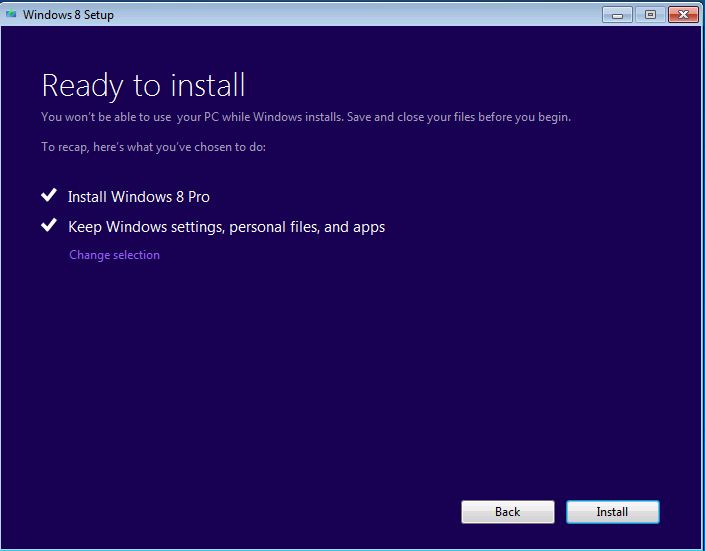Close the Windows 8 Setup window
This screenshot has width=705, height=551.
coord(682,14)
